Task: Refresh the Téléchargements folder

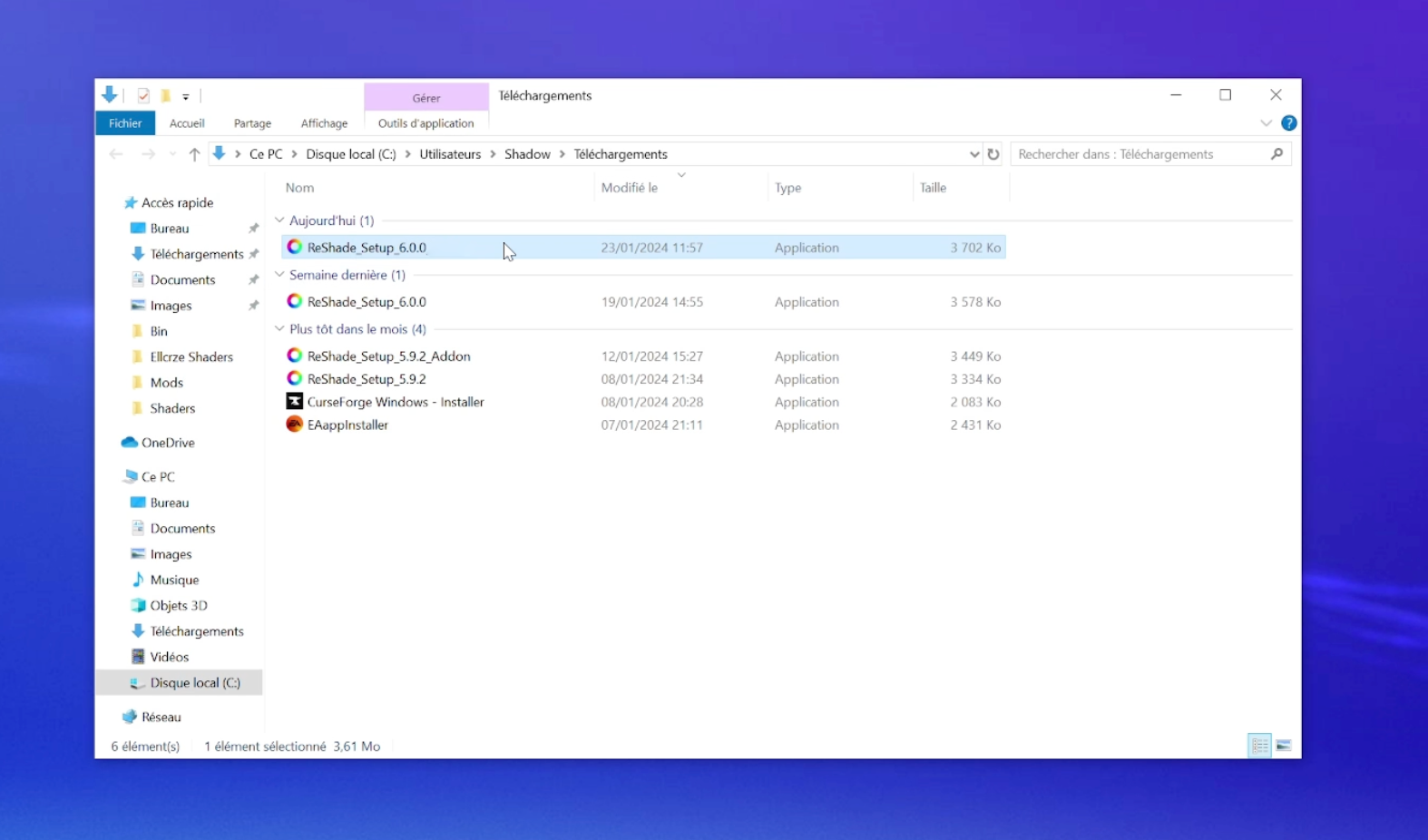Action: pyautogui.click(x=993, y=154)
